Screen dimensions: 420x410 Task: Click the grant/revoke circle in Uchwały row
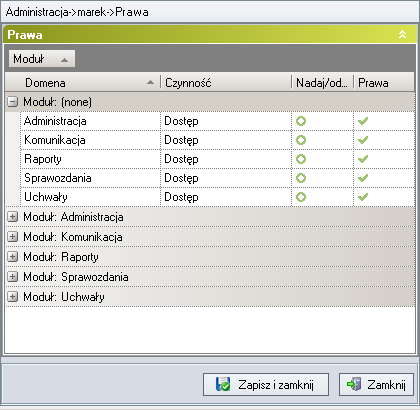point(301,197)
